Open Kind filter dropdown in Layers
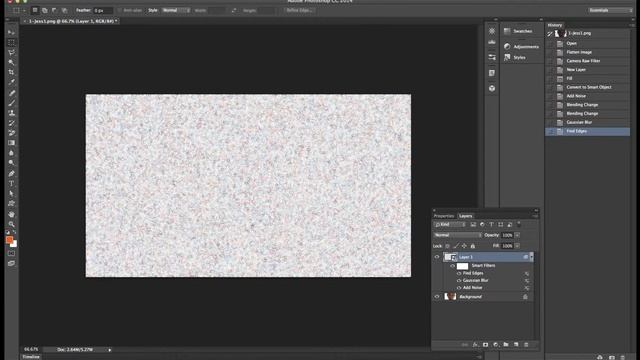 click(449, 224)
